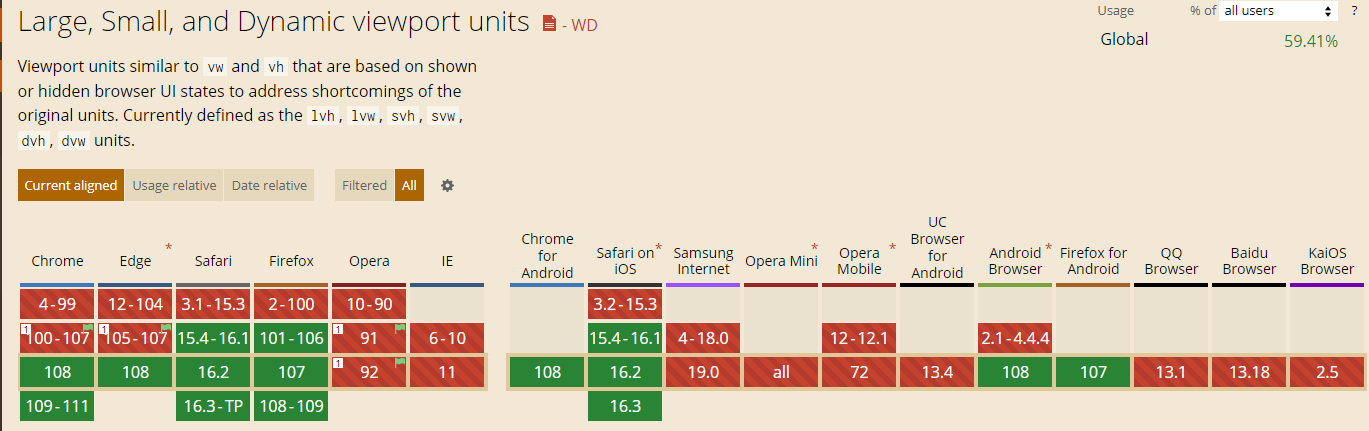Click the asterisk next to Edge
The width and height of the screenshot is (1369, 431).
(168, 247)
